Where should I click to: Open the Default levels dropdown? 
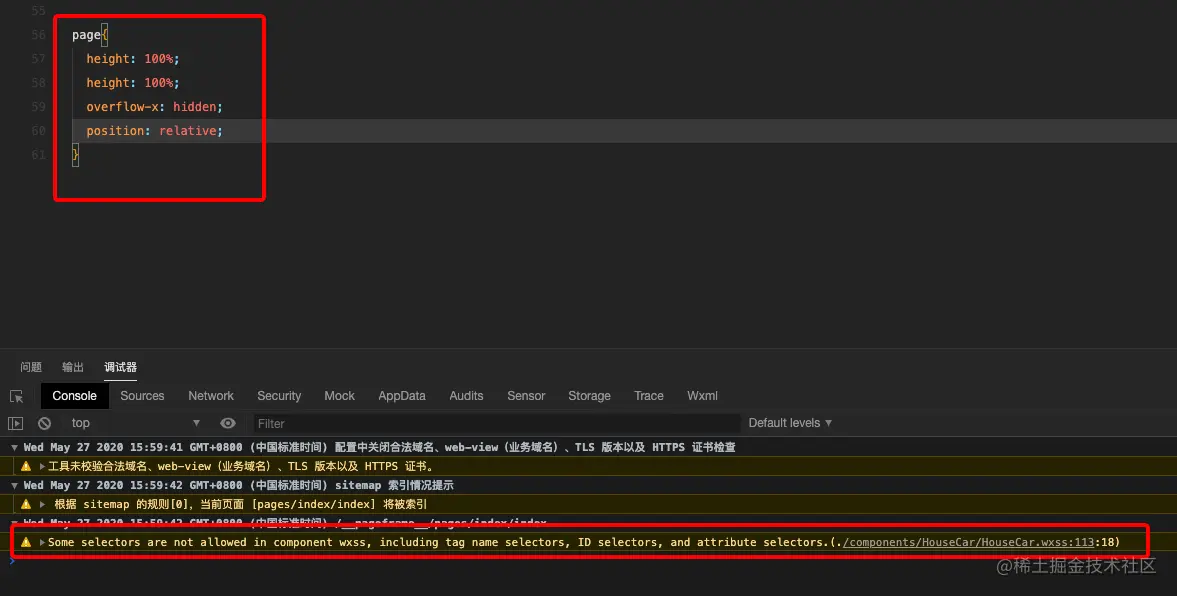coord(790,423)
